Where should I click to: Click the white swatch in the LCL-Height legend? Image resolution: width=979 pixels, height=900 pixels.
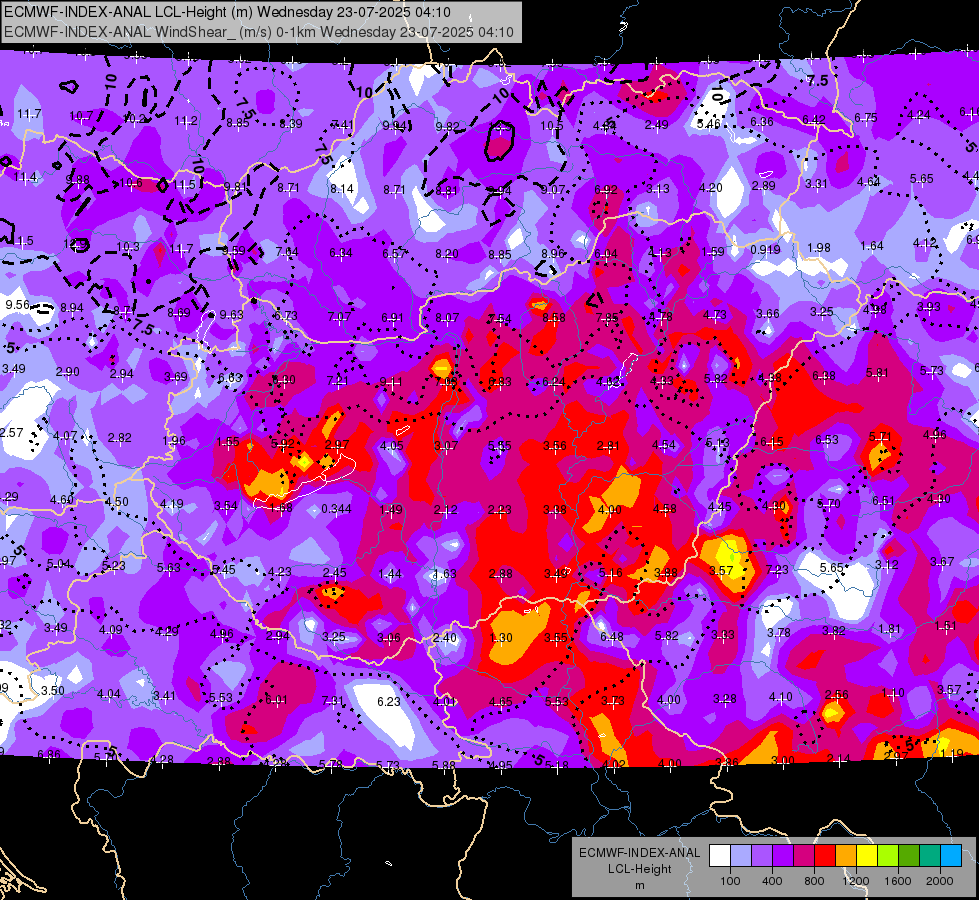click(720, 856)
